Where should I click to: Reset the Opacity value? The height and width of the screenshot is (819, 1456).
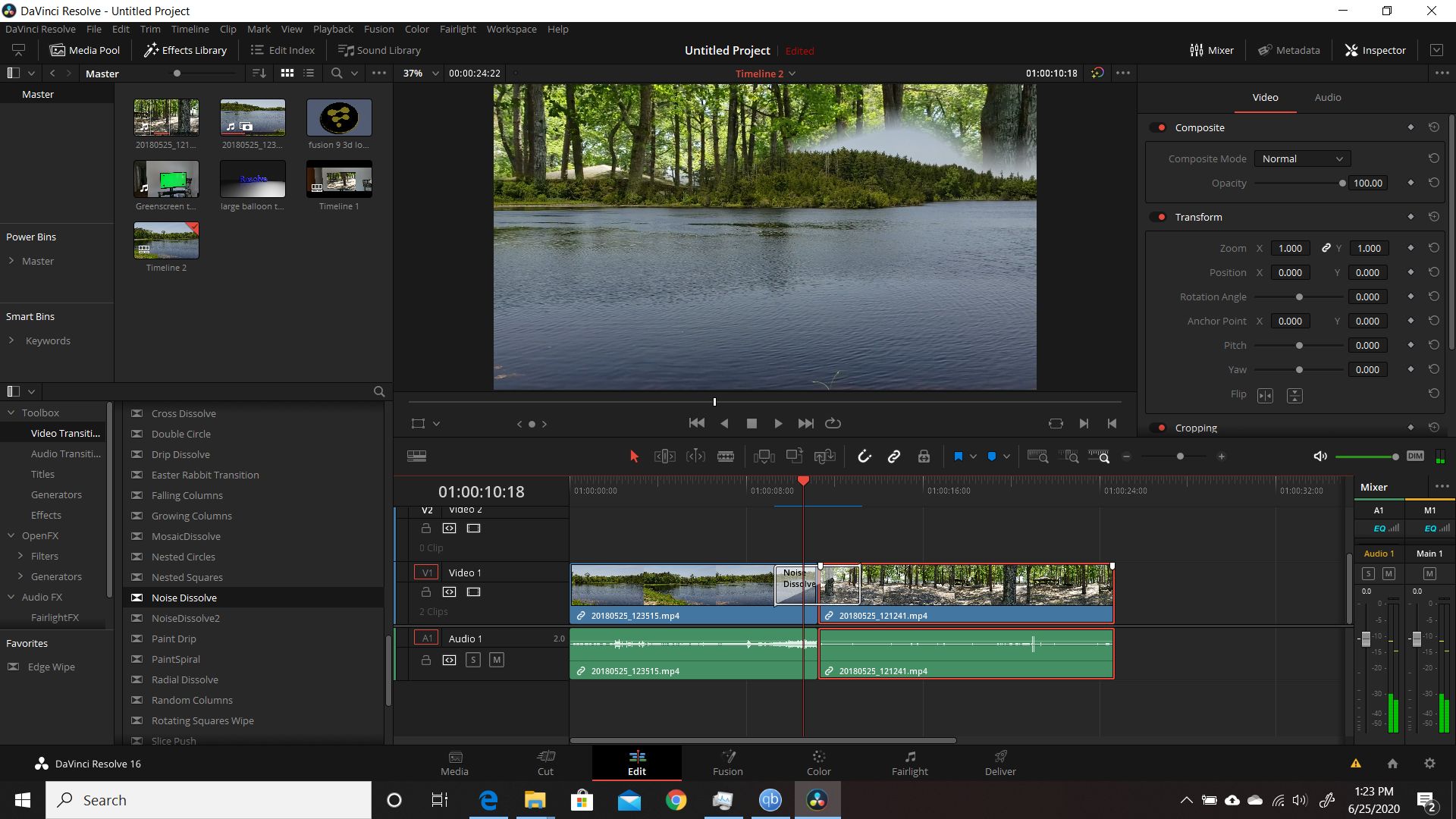pos(1433,183)
